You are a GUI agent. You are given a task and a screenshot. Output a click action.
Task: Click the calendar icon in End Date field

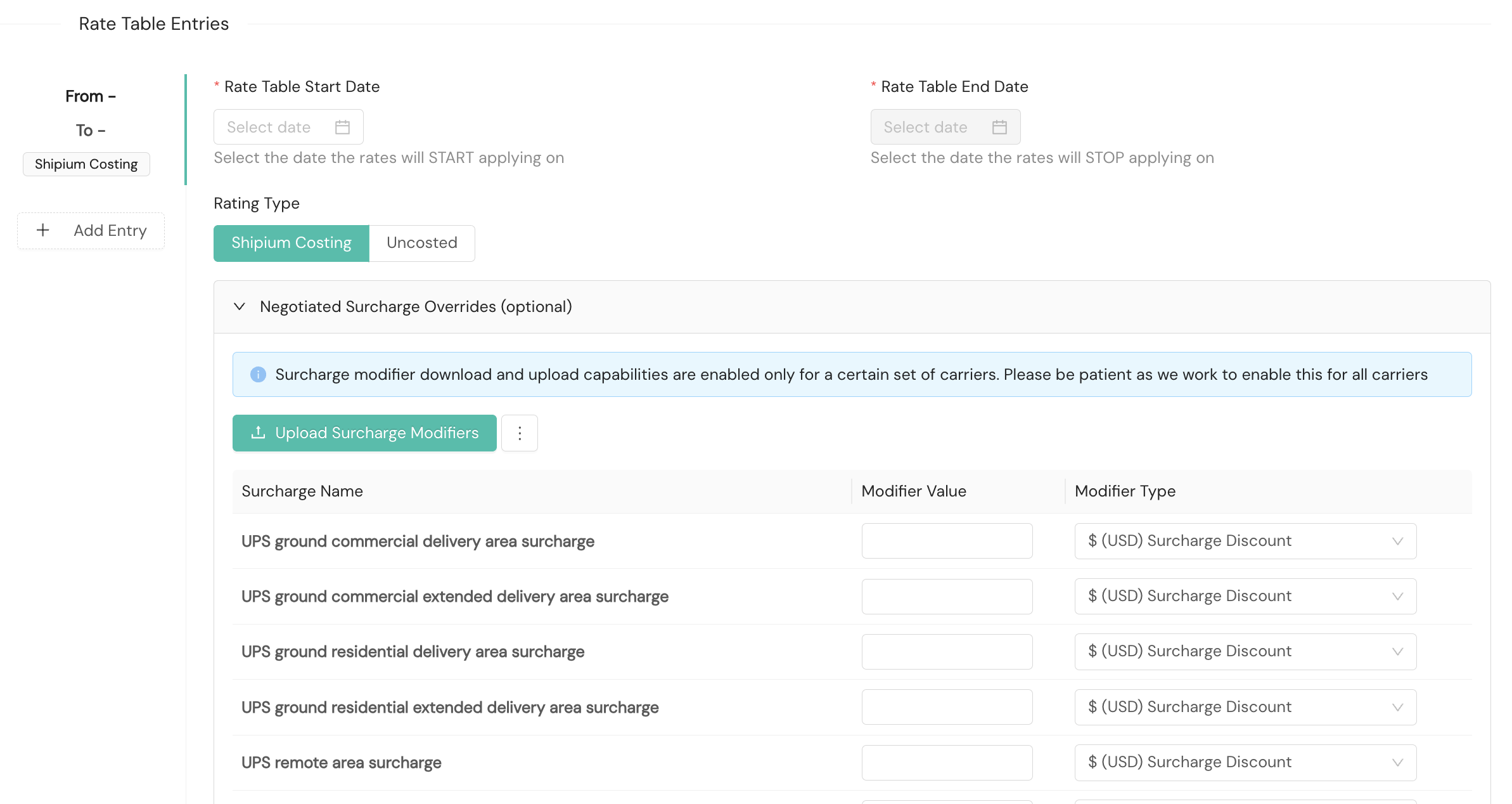(x=999, y=127)
